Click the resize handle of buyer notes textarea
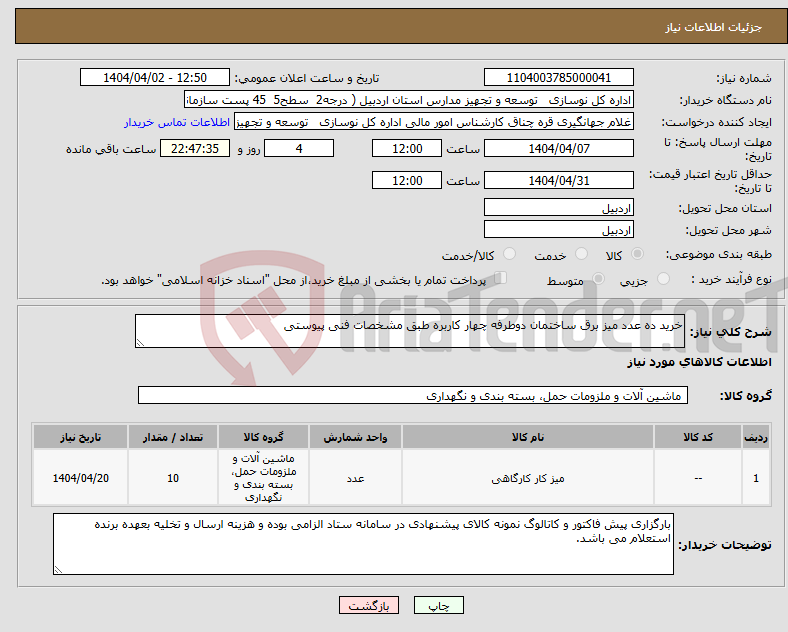788x632 pixels. point(58,570)
